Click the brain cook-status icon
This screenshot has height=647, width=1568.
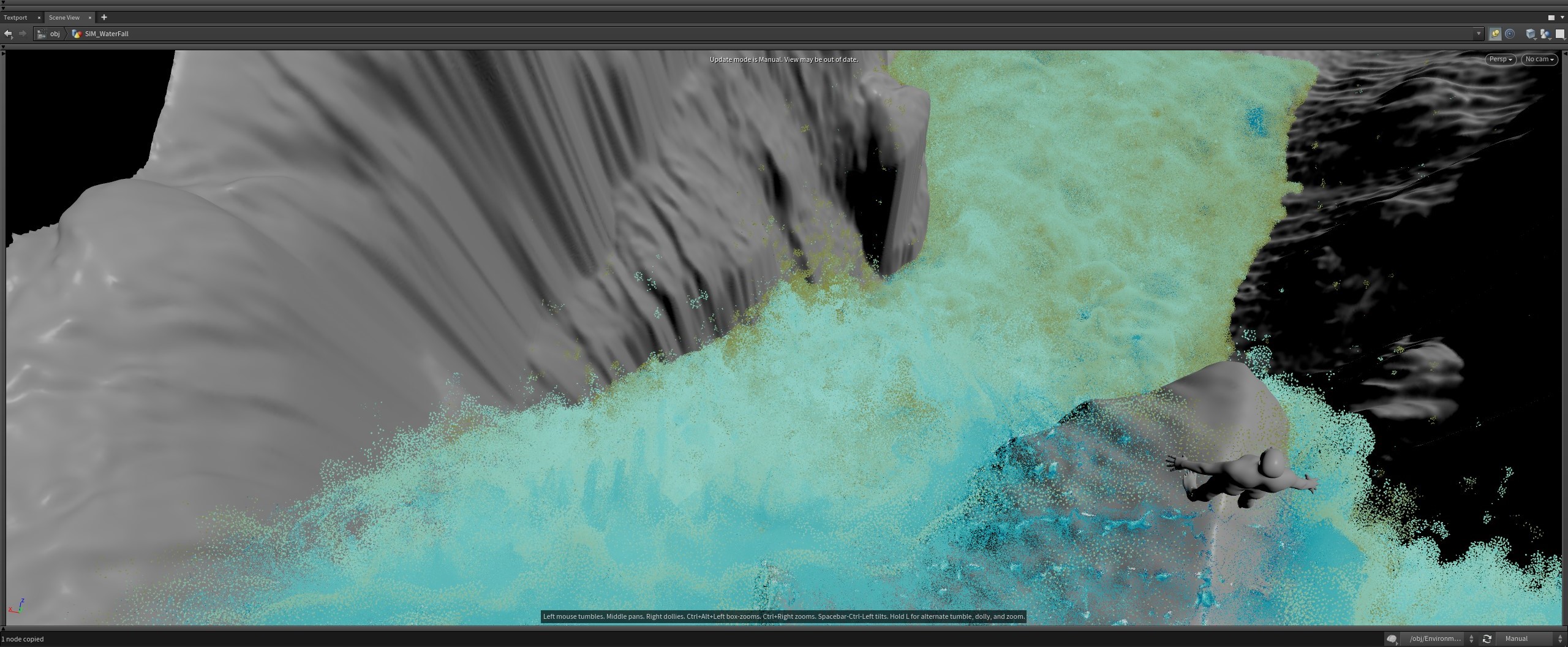tap(1392, 638)
